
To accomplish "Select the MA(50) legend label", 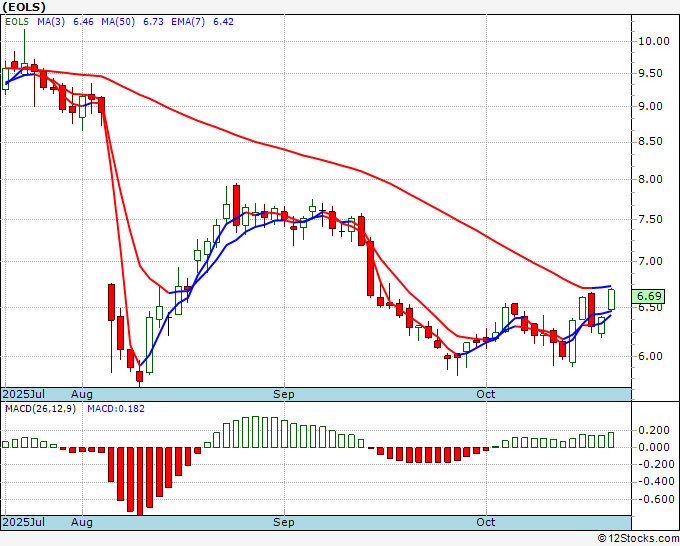I will 118,22.
